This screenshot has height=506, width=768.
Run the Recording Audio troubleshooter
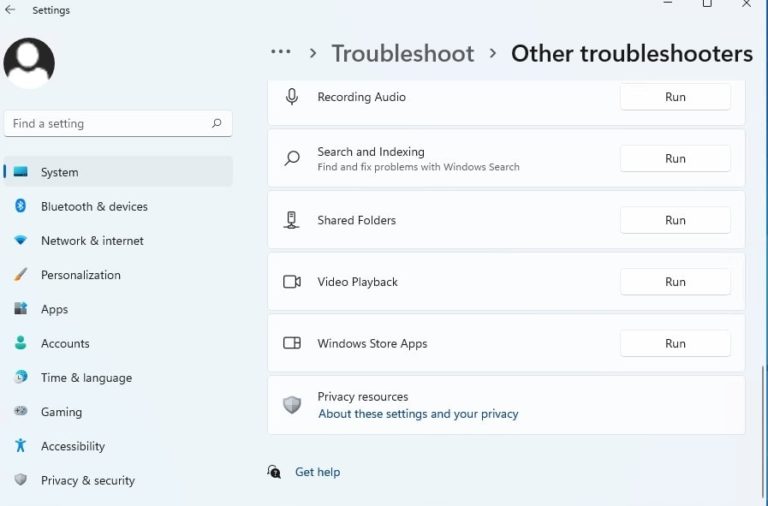click(x=675, y=97)
